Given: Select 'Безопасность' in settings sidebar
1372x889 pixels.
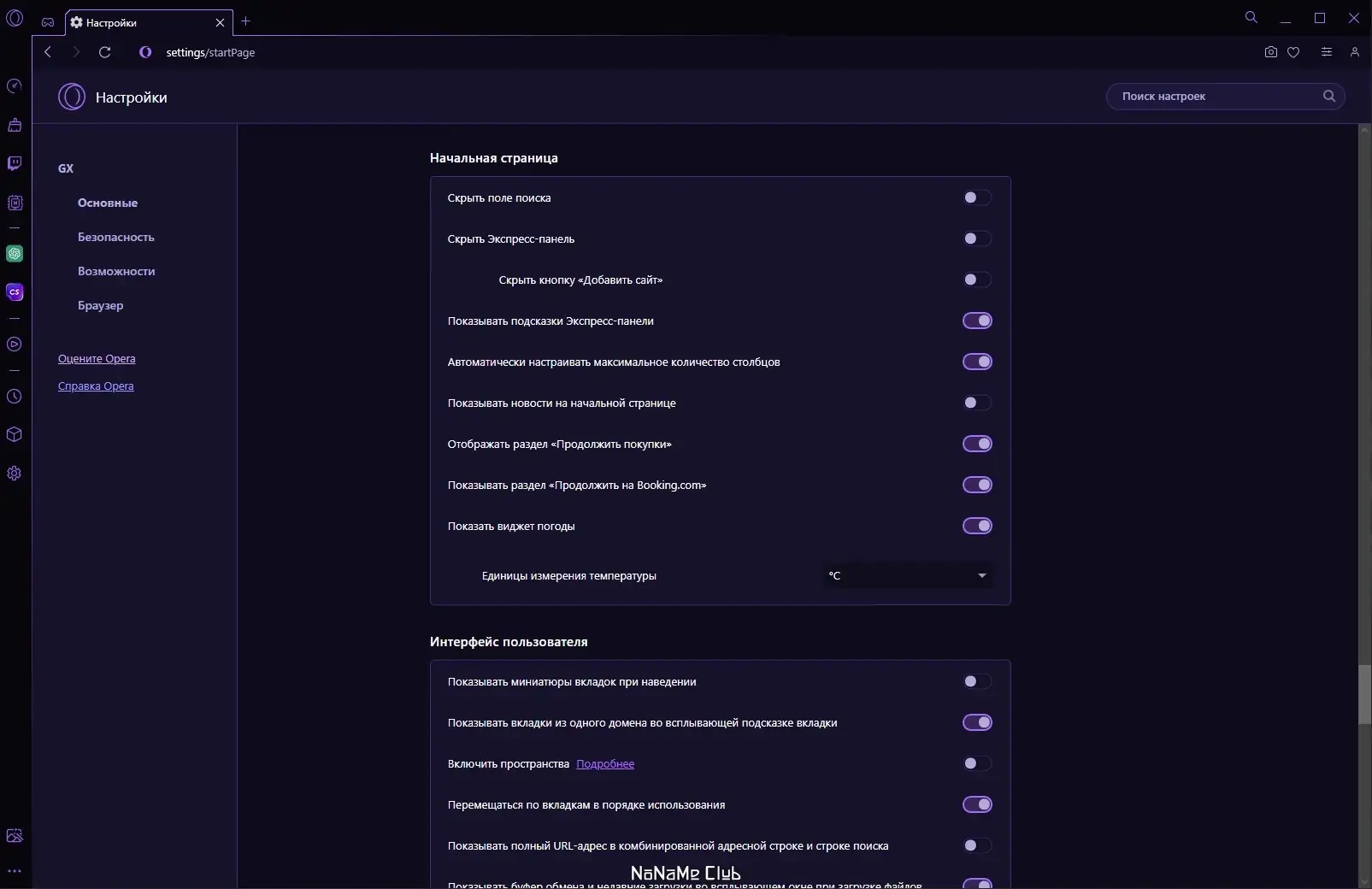Looking at the screenshot, I should click(x=116, y=237).
